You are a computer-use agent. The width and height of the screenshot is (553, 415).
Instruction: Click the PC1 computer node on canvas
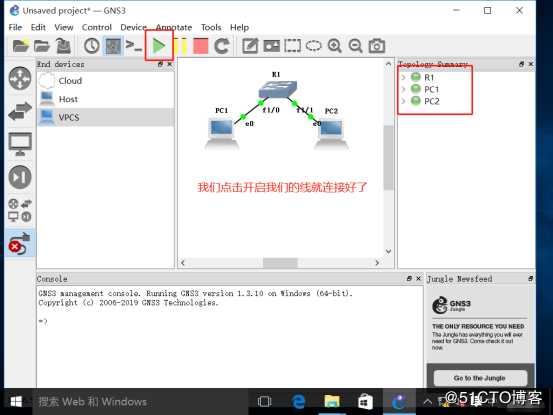pos(222,133)
